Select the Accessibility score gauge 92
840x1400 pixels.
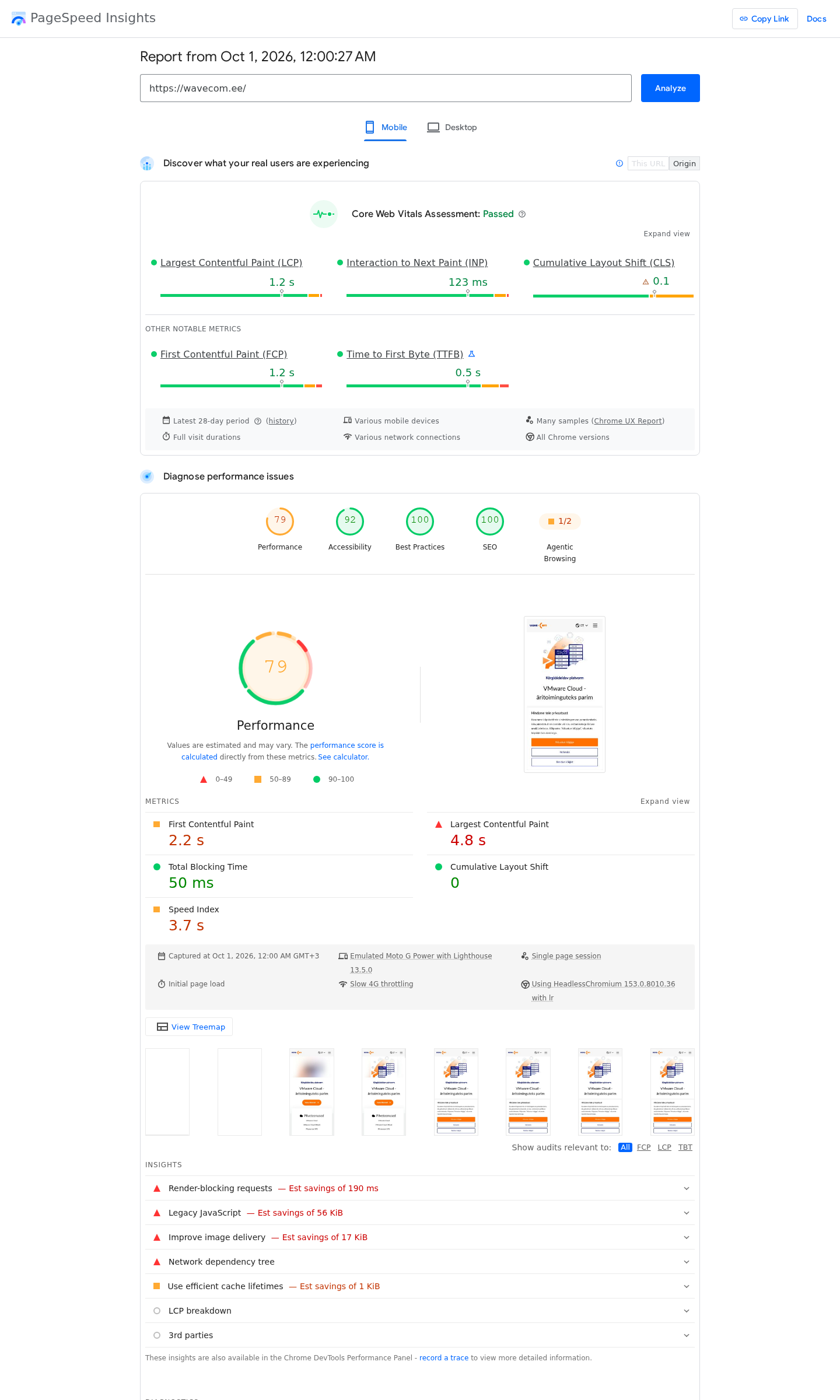coord(350,521)
